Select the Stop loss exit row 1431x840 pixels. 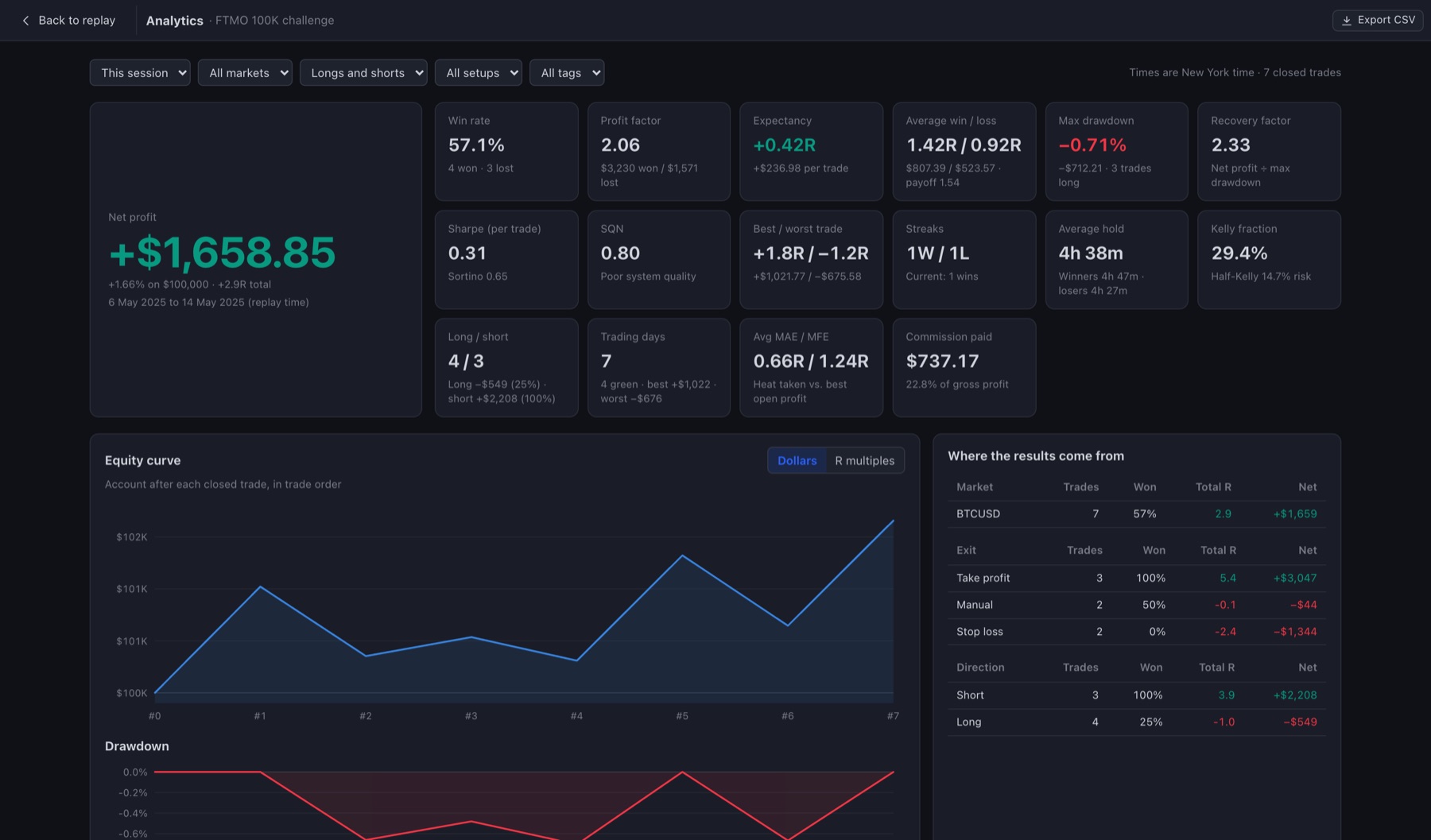(x=1137, y=632)
